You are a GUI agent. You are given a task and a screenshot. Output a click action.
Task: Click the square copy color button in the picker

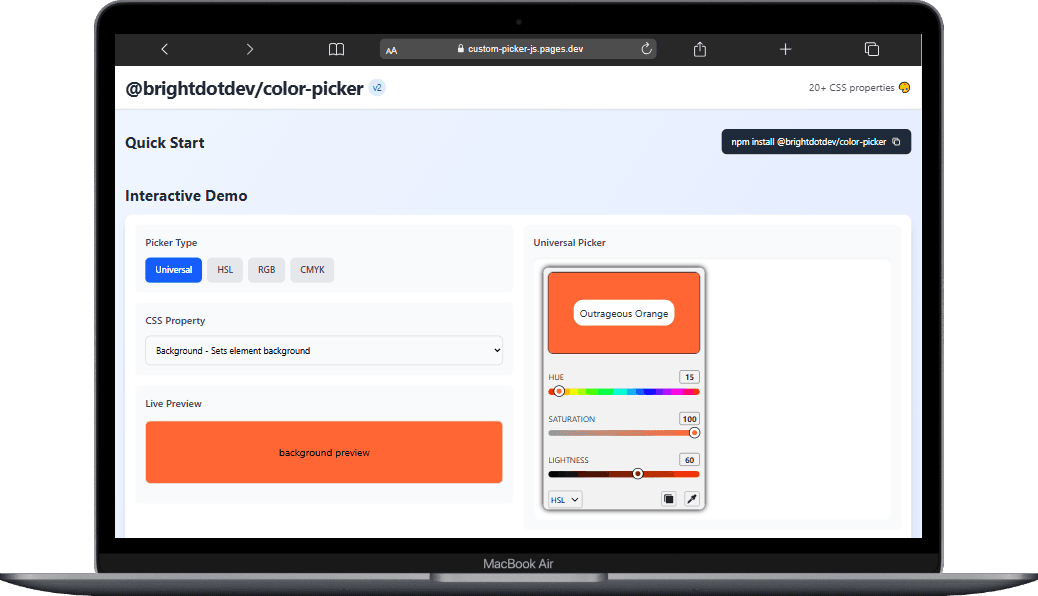pyautogui.click(x=669, y=499)
